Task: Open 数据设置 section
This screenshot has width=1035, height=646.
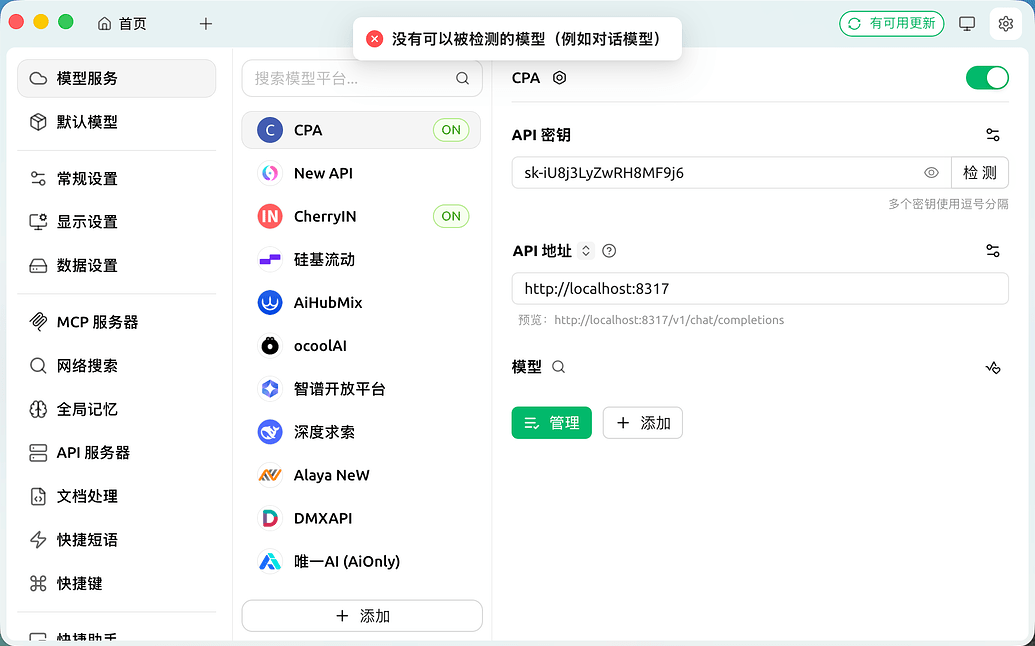Action: coord(117,265)
